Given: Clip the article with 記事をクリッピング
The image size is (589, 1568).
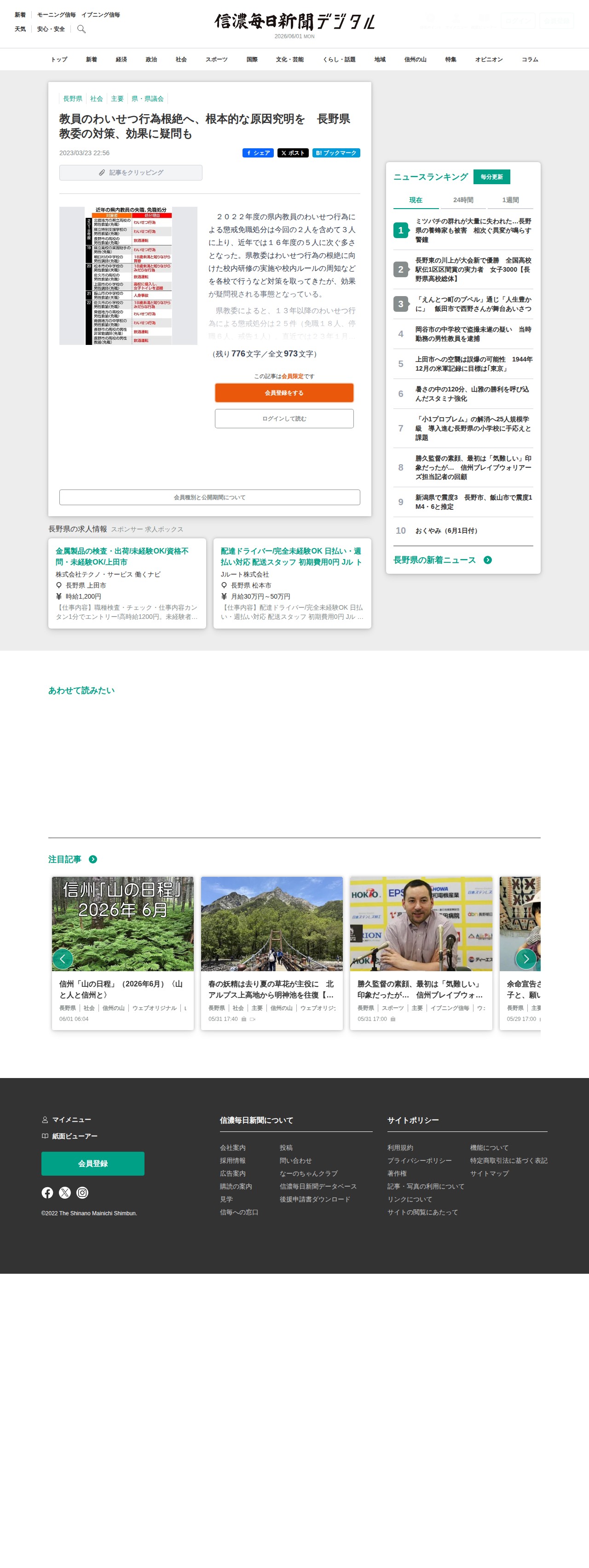Looking at the screenshot, I should (131, 173).
